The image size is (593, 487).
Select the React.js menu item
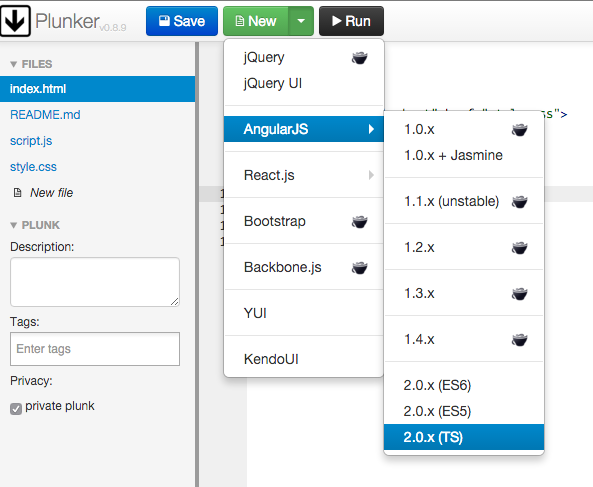304,175
